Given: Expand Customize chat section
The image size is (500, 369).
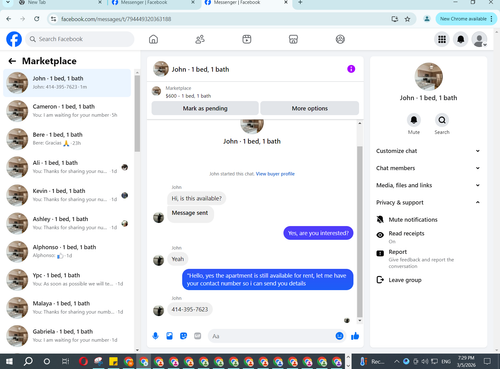Looking at the screenshot, I should [x=428, y=151].
